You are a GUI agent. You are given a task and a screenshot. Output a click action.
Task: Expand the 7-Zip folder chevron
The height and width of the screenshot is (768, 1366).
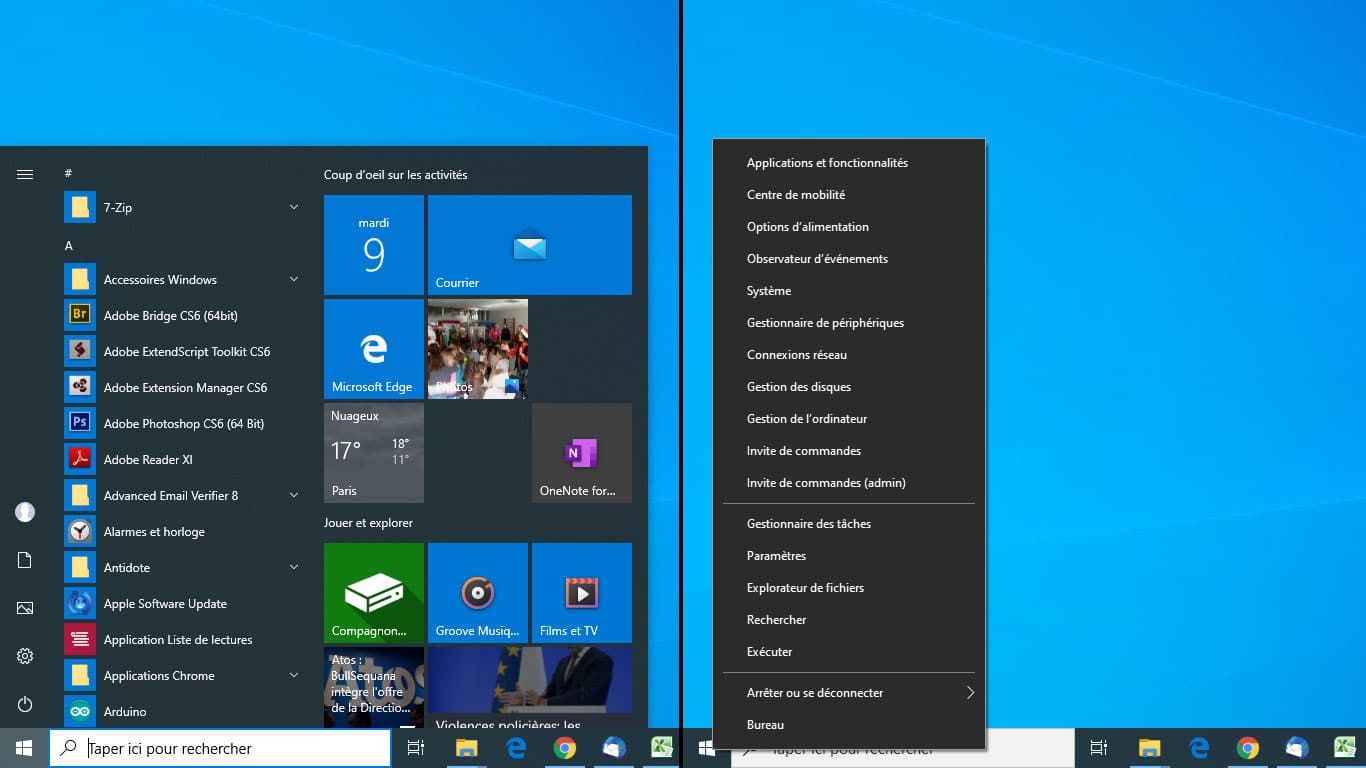pyautogui.click(x=293, y=208)
